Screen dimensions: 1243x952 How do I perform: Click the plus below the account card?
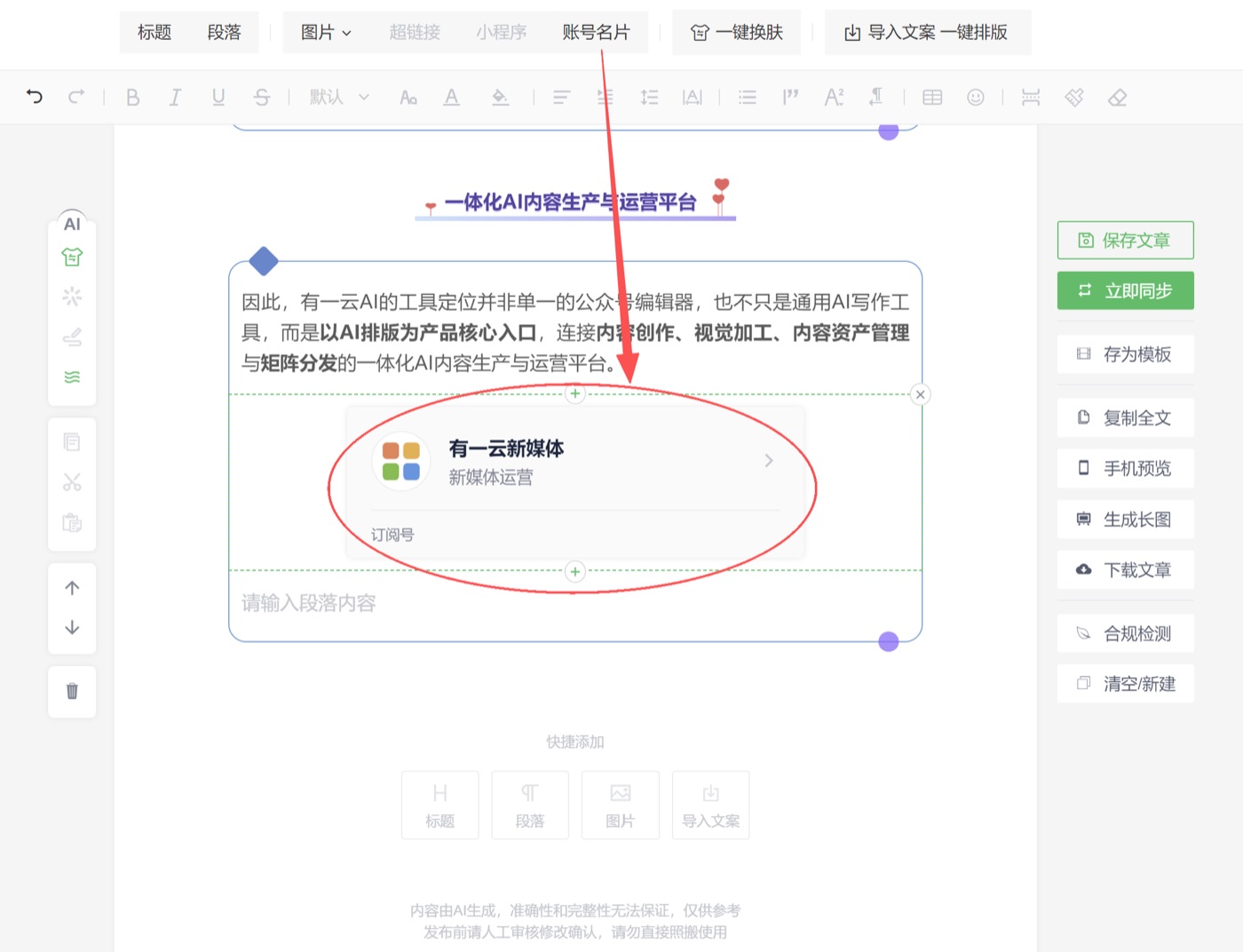point(575,571)
